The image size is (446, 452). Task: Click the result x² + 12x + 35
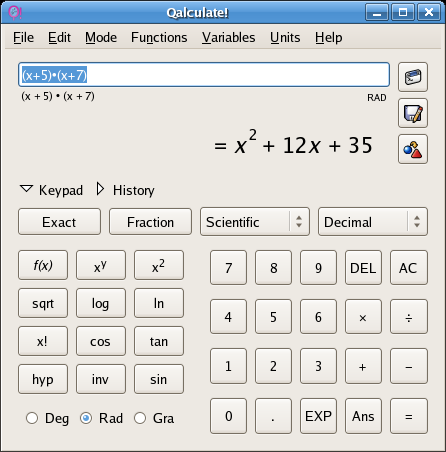(x=293, y=143)
